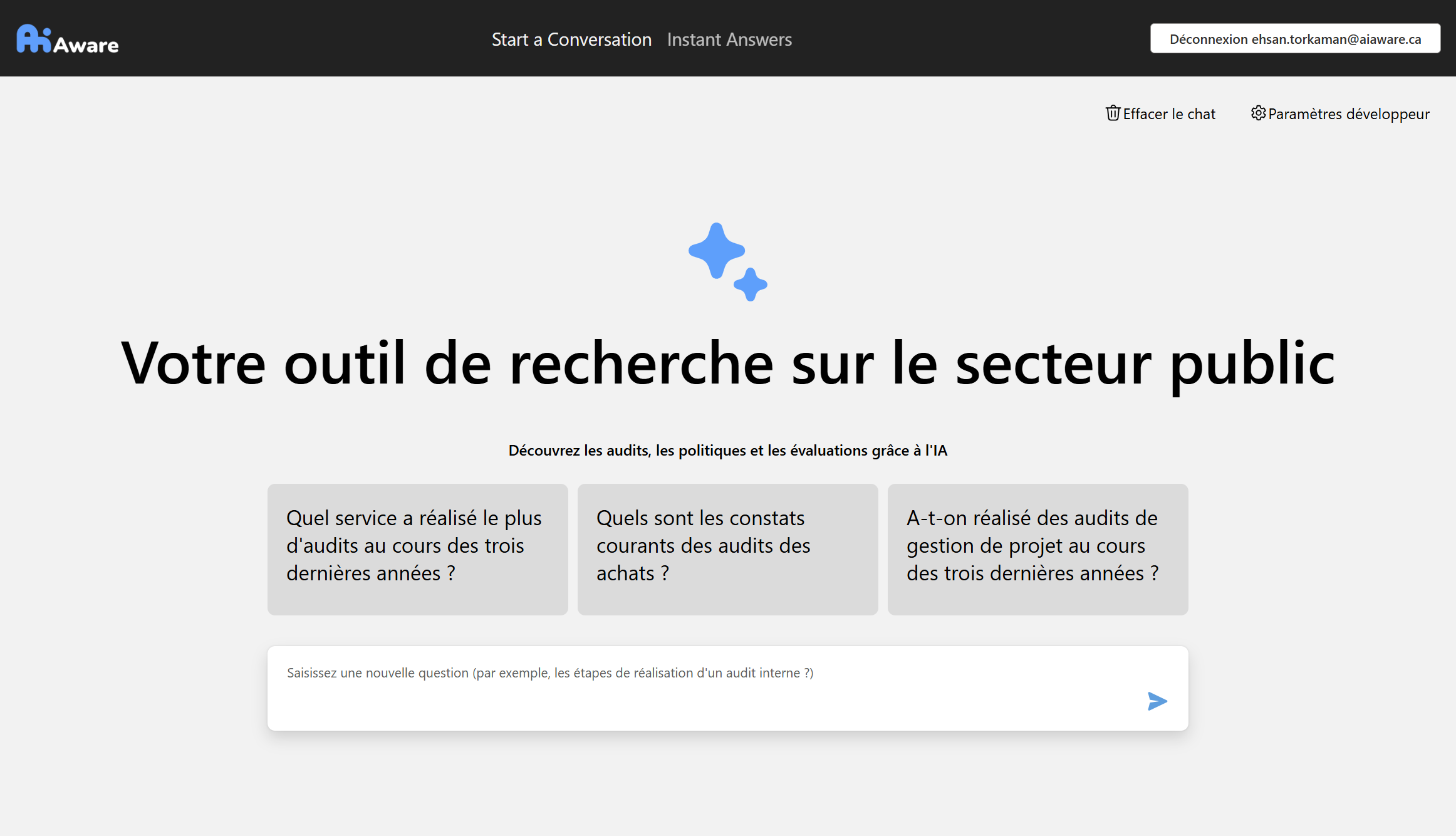The width and height of the screenshot is (1456, 836).
Task: Open the Paramètres développeur link
Action: (1348, 114)
